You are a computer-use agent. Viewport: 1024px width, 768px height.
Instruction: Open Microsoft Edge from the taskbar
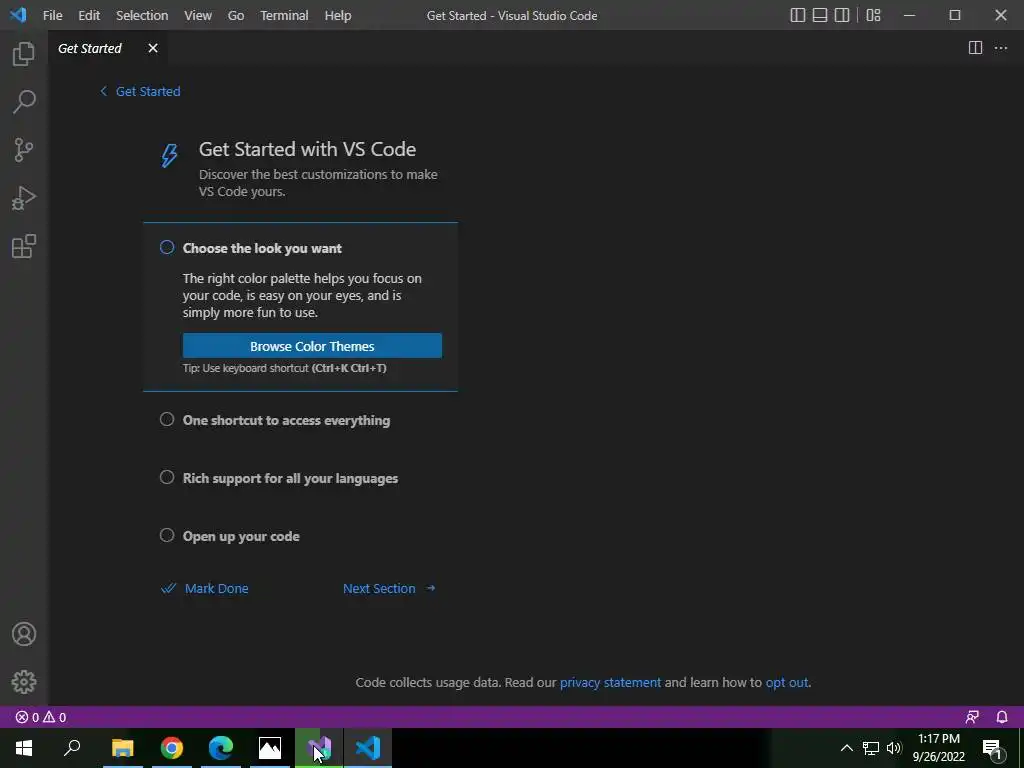[x=221, y=748]
